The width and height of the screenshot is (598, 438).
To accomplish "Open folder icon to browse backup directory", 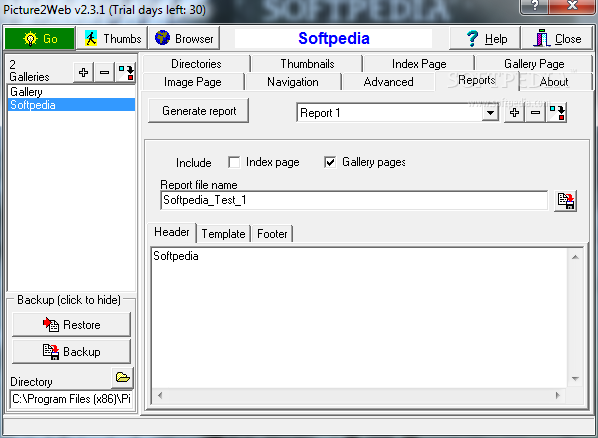I will [x=123, y=378].
